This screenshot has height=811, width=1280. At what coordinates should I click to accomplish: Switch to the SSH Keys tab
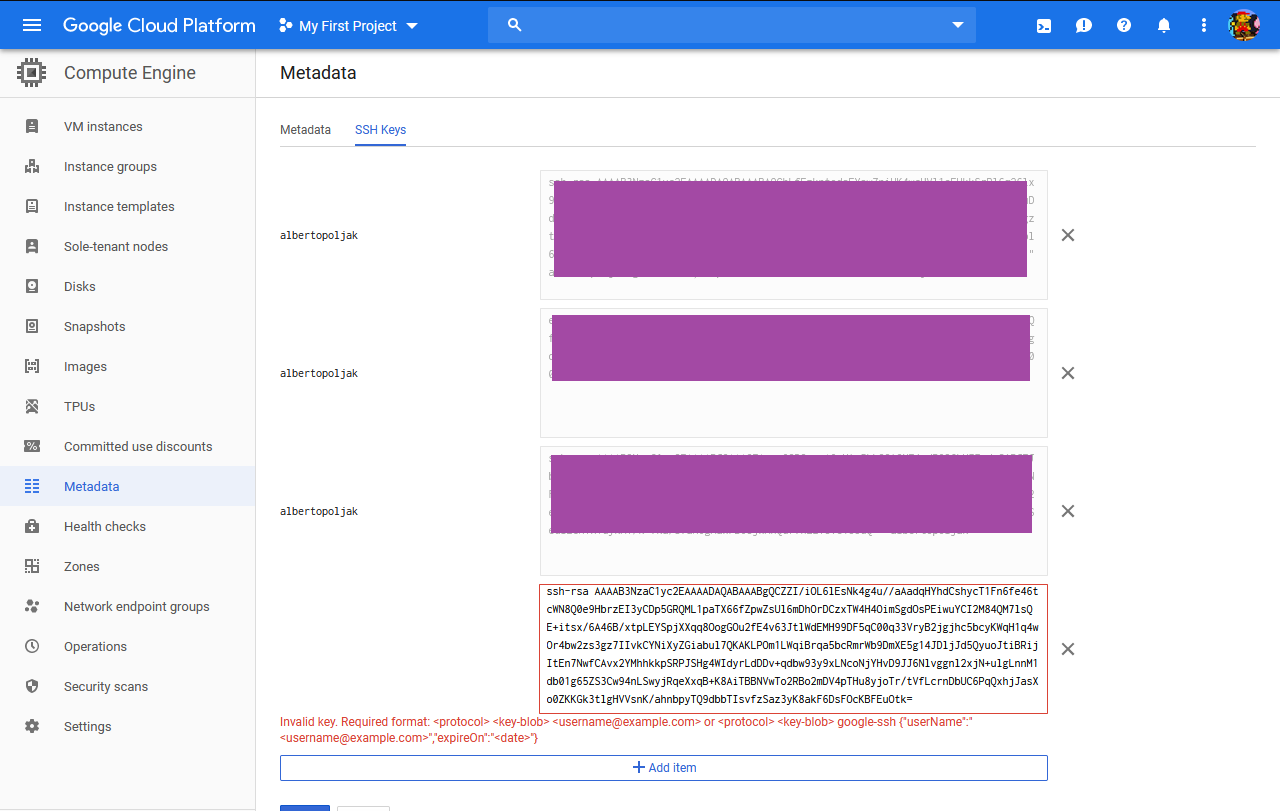point(380,130)
